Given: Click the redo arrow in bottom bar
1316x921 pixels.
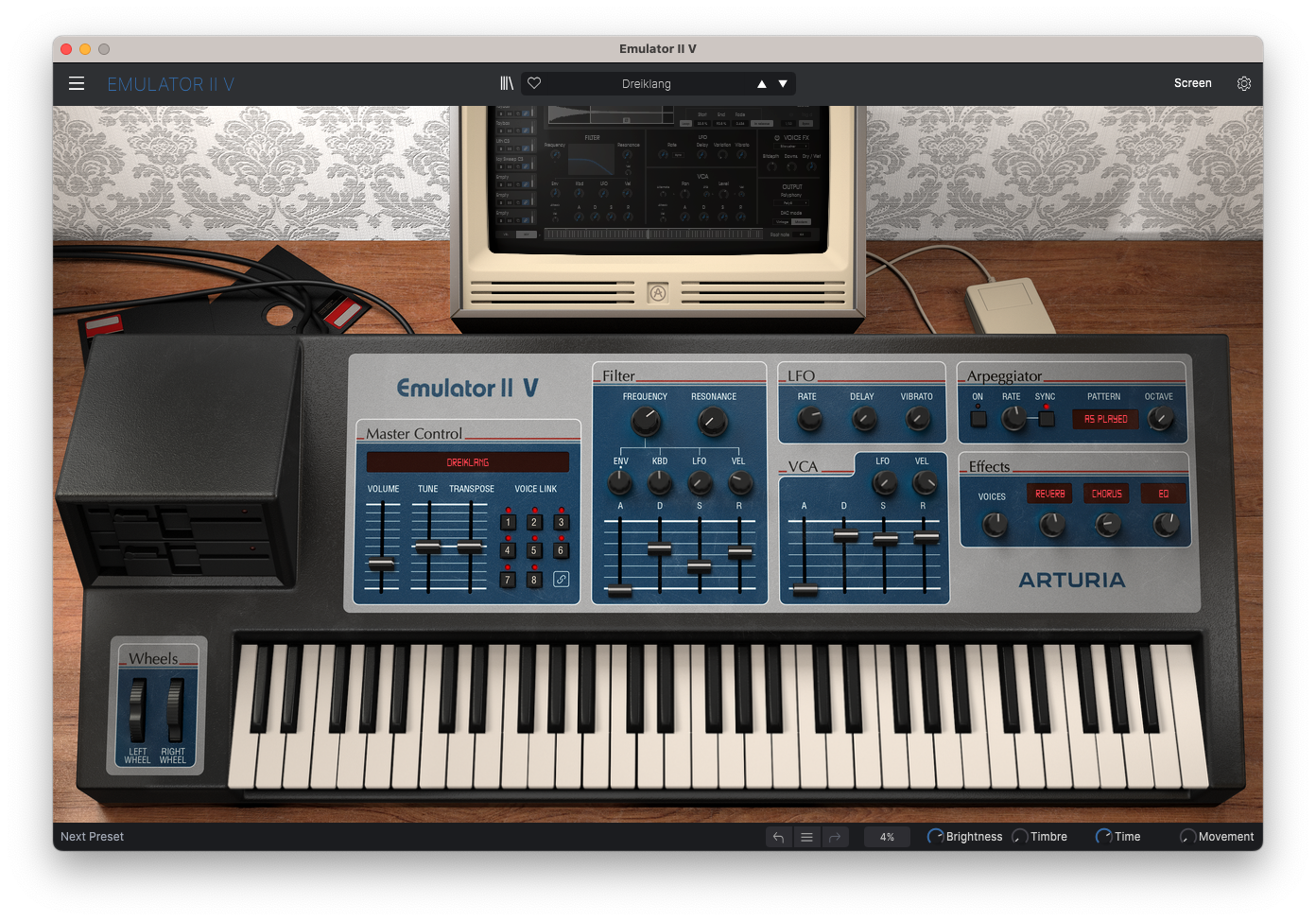Looking at the screenshot, I should pos(835,837).
